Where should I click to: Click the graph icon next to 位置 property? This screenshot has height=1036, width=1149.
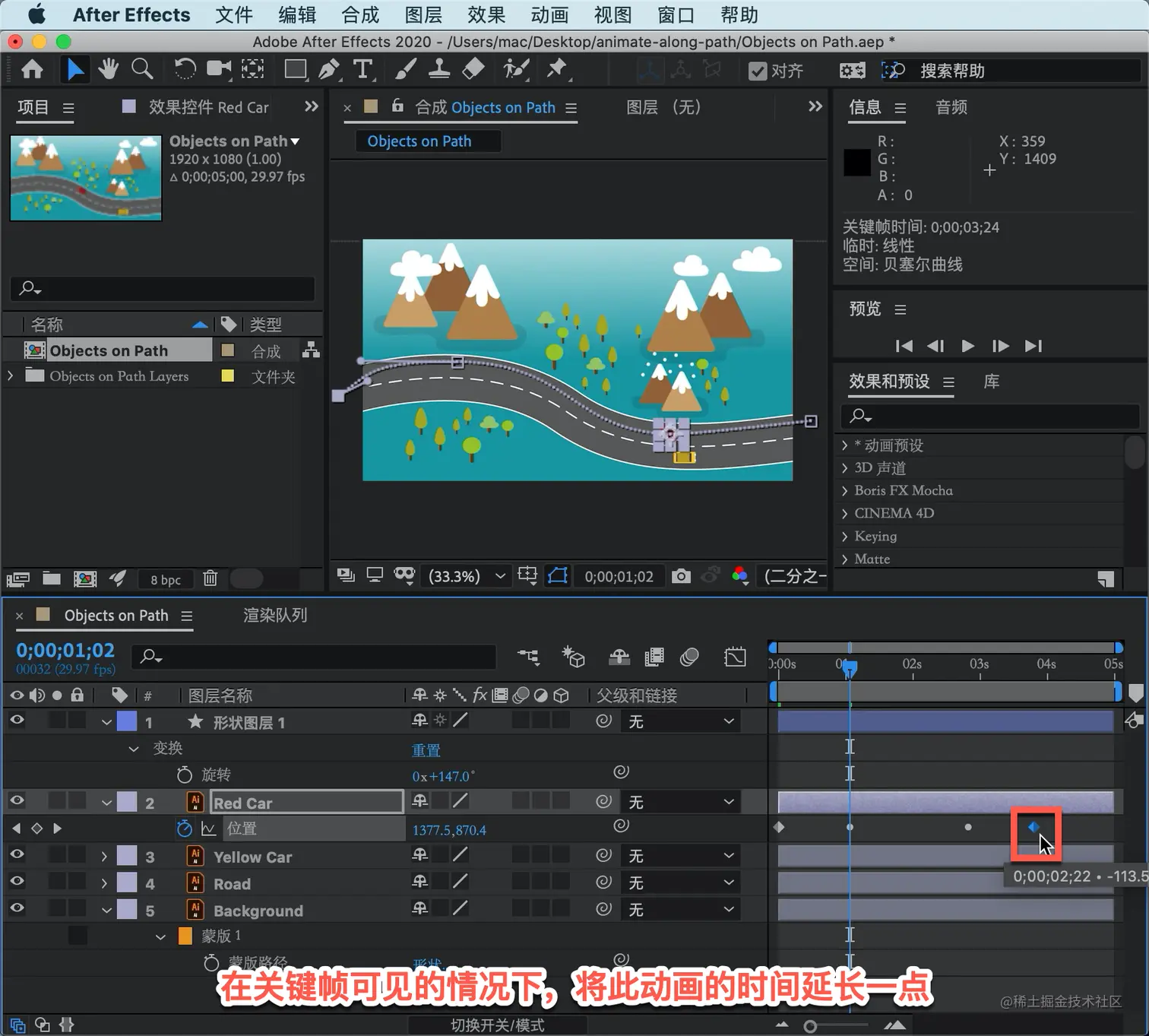pos(208,829)
